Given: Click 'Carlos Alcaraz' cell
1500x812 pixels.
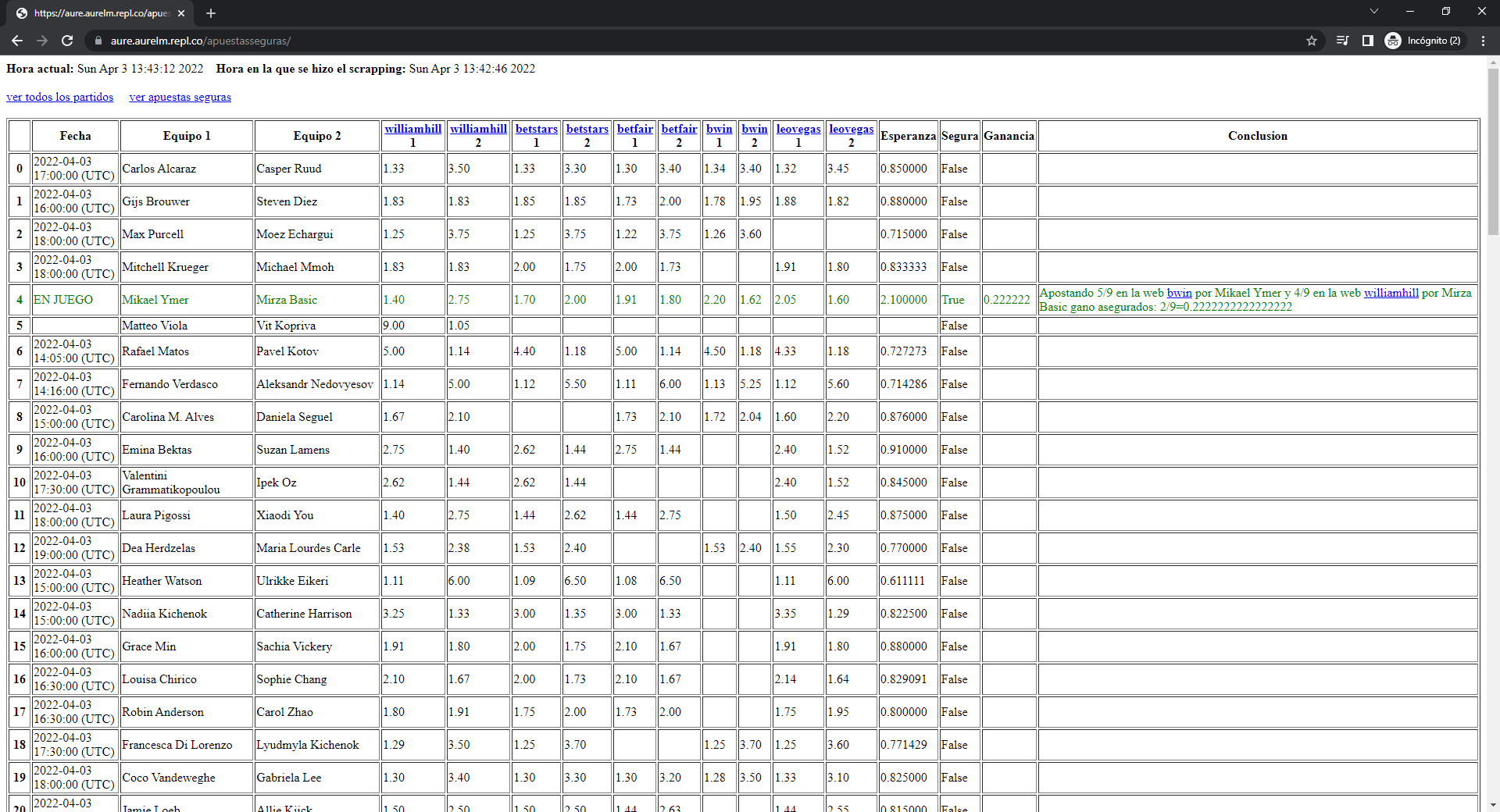Looking at the screenshot, I should [187, 169].
